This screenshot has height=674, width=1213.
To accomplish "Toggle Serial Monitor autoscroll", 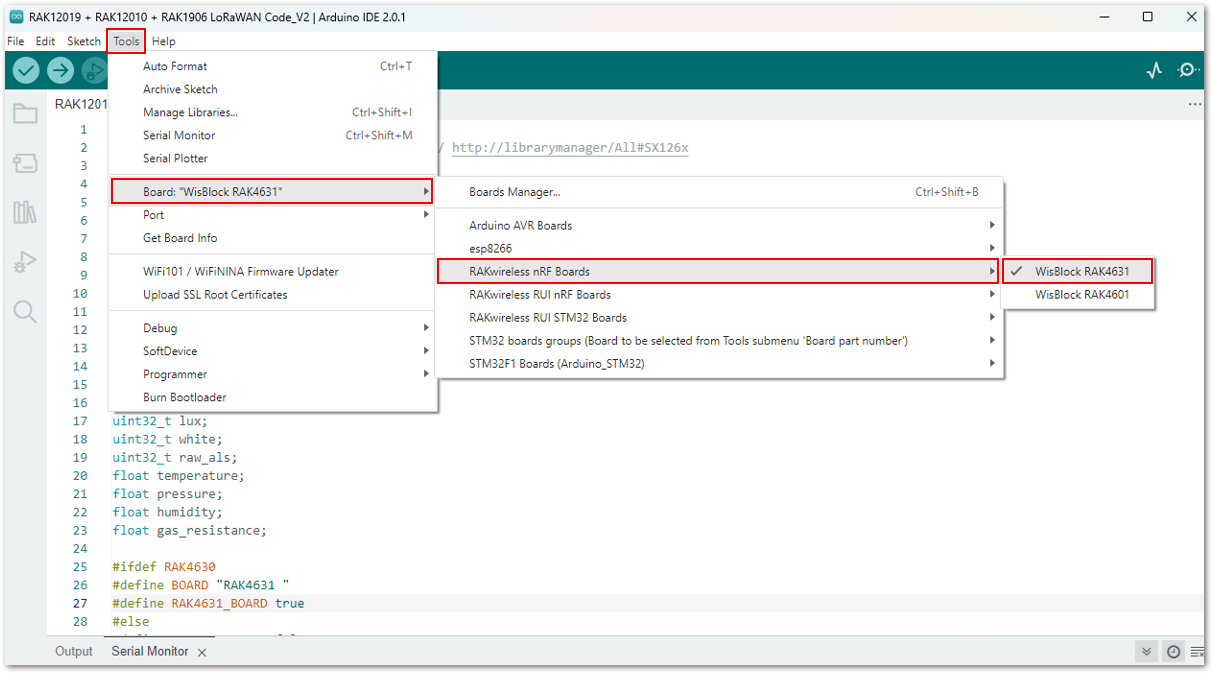I will (x=1147, y=652).
